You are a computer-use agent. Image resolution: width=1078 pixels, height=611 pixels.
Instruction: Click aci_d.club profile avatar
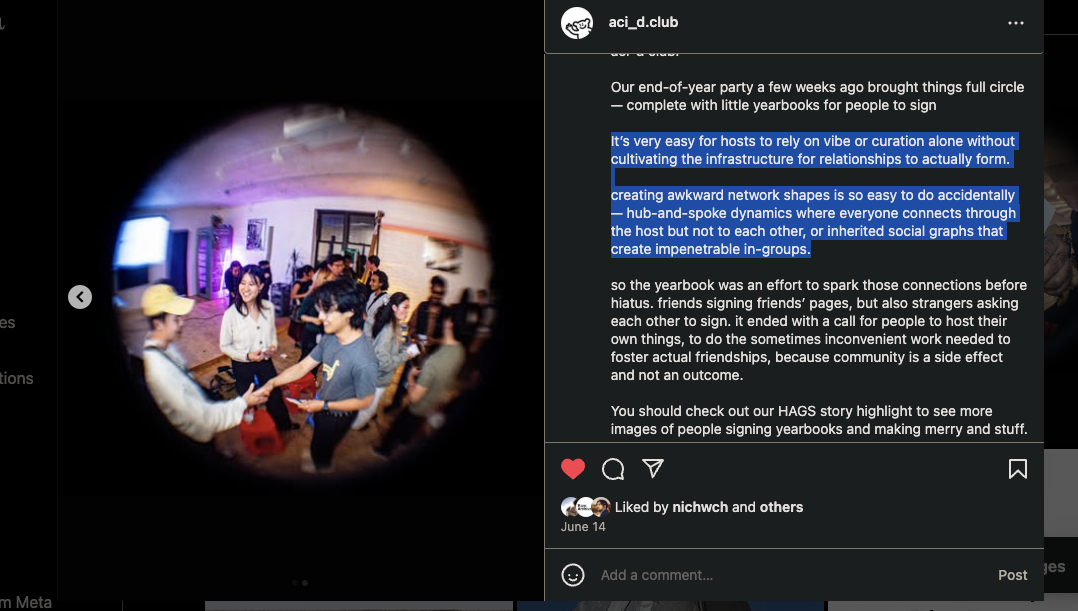point(577,23)
